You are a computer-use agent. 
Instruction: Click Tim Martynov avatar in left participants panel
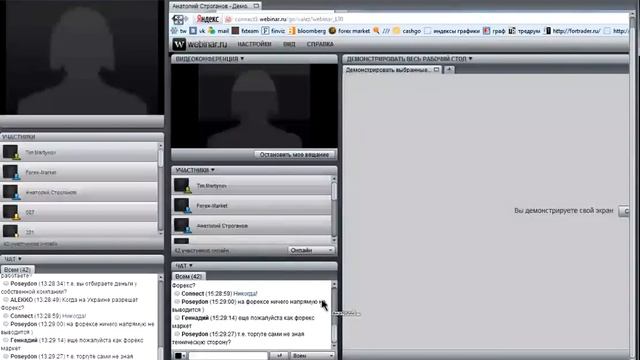pos(11,152)
